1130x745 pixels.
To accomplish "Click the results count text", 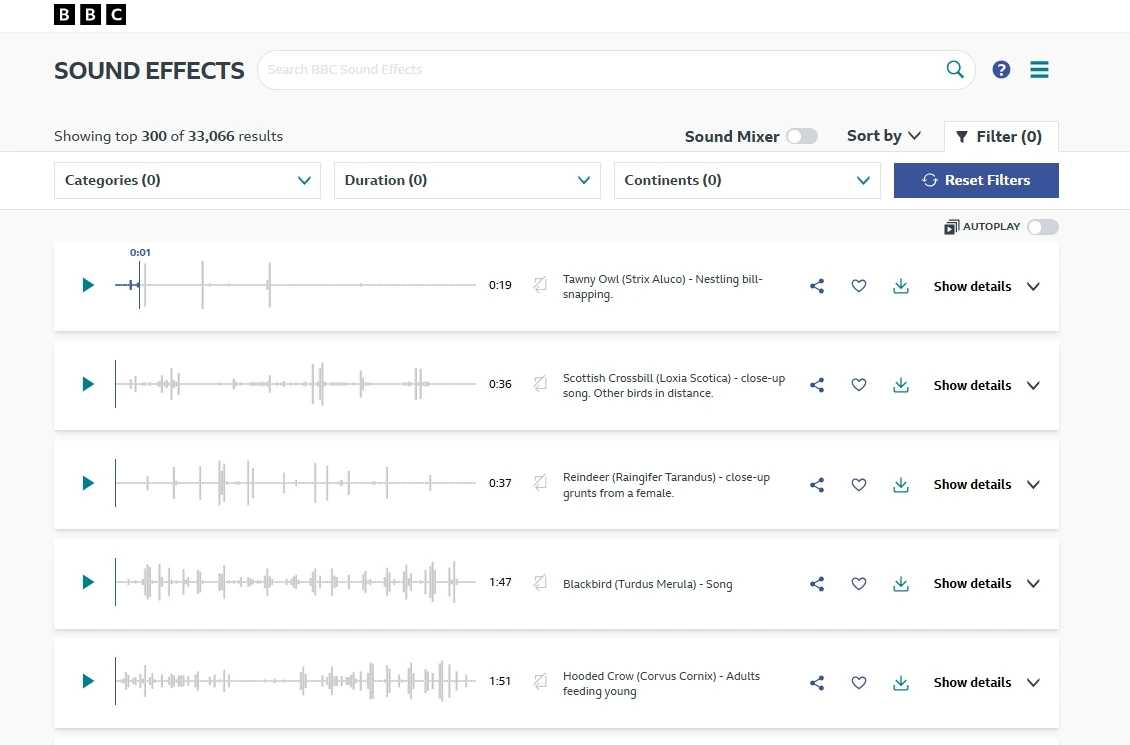I will click(169, 136).
